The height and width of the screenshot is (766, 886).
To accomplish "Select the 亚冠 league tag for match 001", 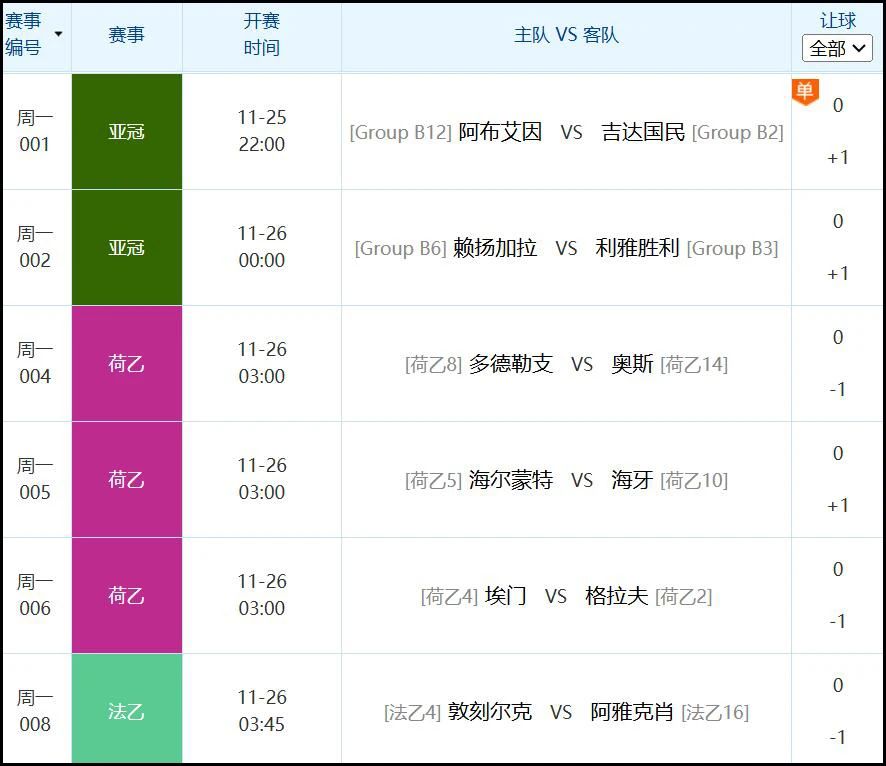I will 127,132.
